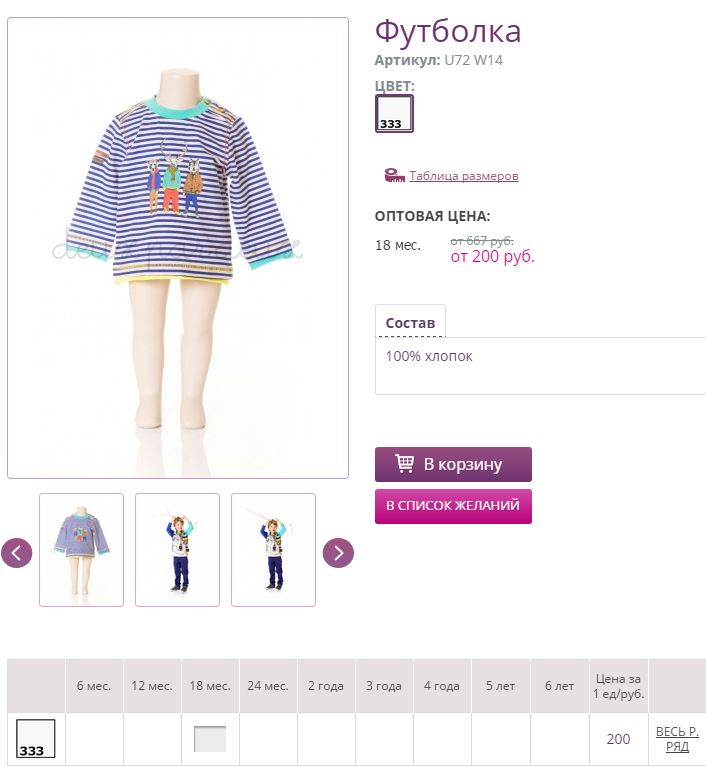This screenshot has width=706, height=777.
Task: Select the third boy model thumbnail
Action: click(x=273, y=550)
